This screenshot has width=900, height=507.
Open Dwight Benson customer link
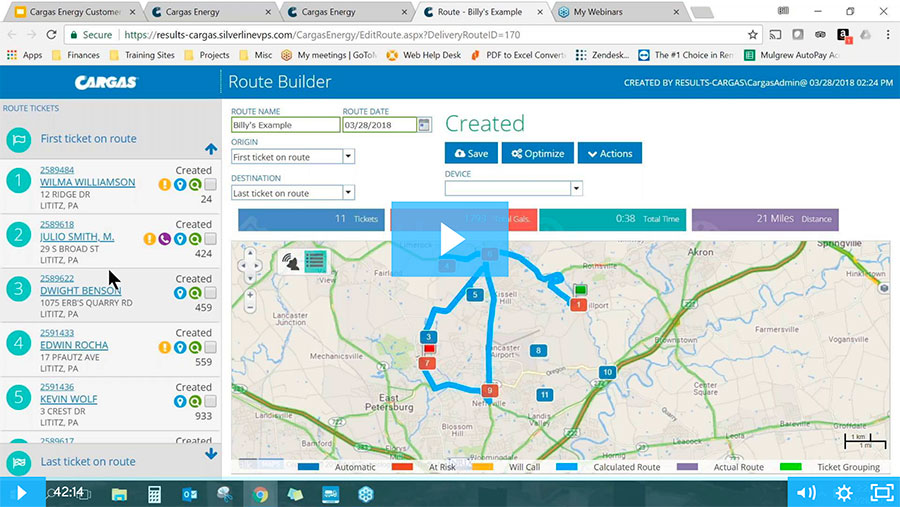tap(80, 291)
